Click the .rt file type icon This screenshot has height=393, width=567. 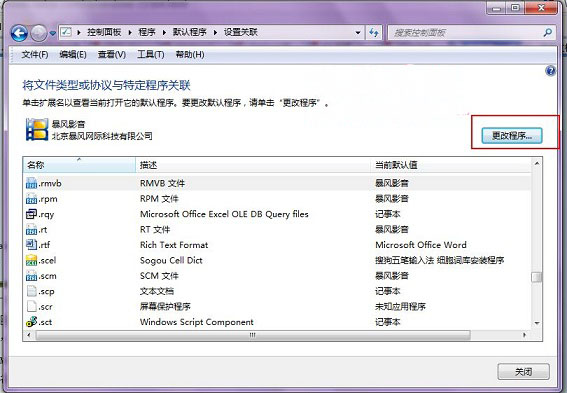tap(31, 230)
